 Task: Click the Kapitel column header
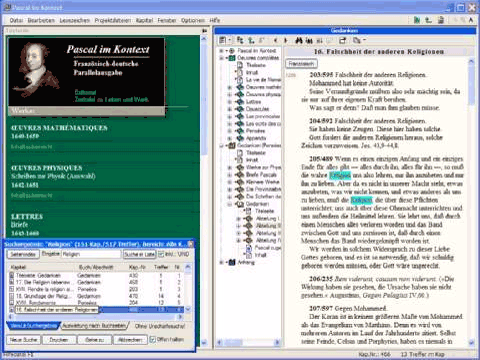(42, 267)
